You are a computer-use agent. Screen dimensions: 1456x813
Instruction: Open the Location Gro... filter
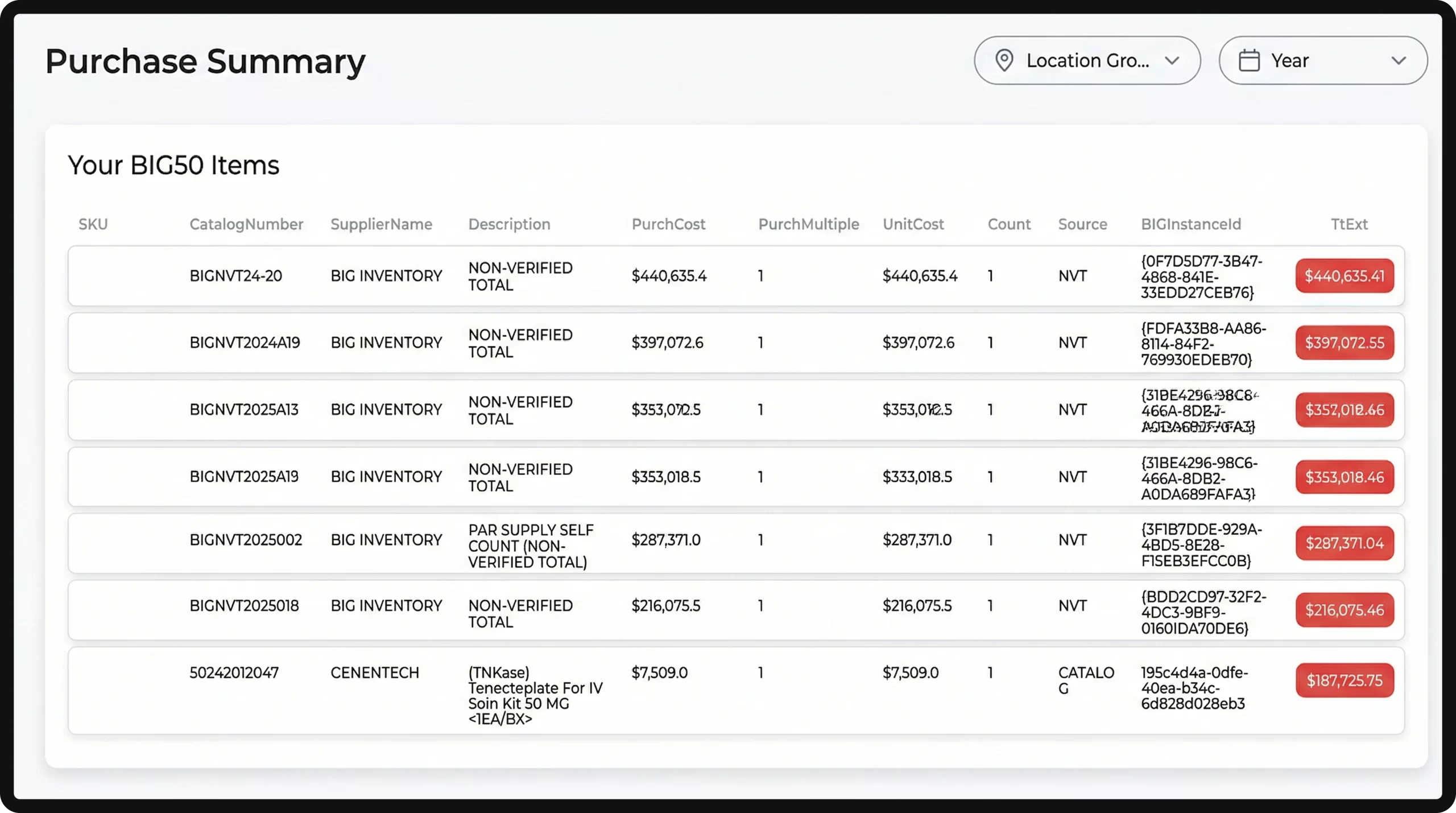pyautogui.click(x=1087, y=60)
